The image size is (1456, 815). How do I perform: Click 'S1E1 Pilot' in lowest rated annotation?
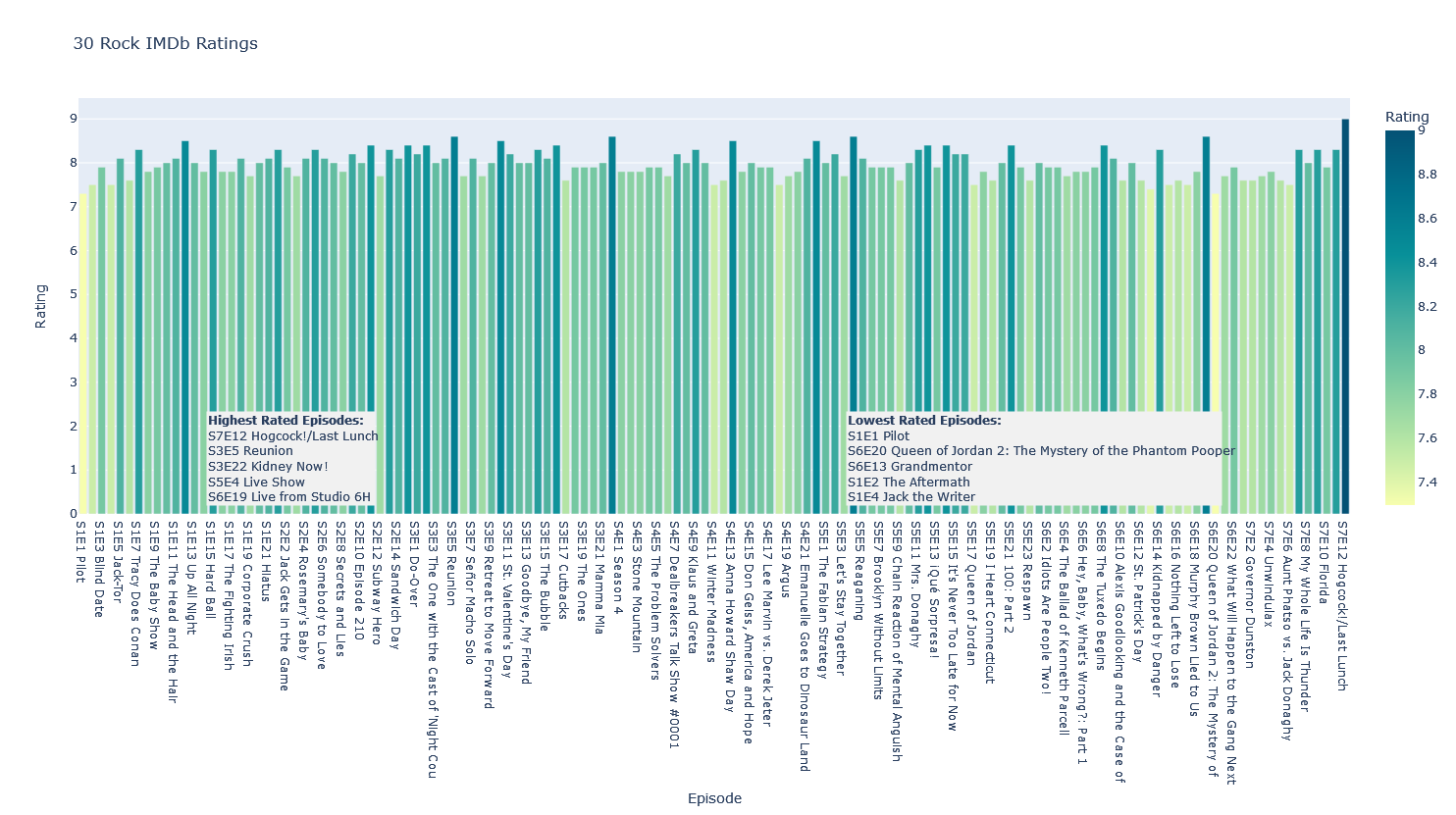pos(878,436)
